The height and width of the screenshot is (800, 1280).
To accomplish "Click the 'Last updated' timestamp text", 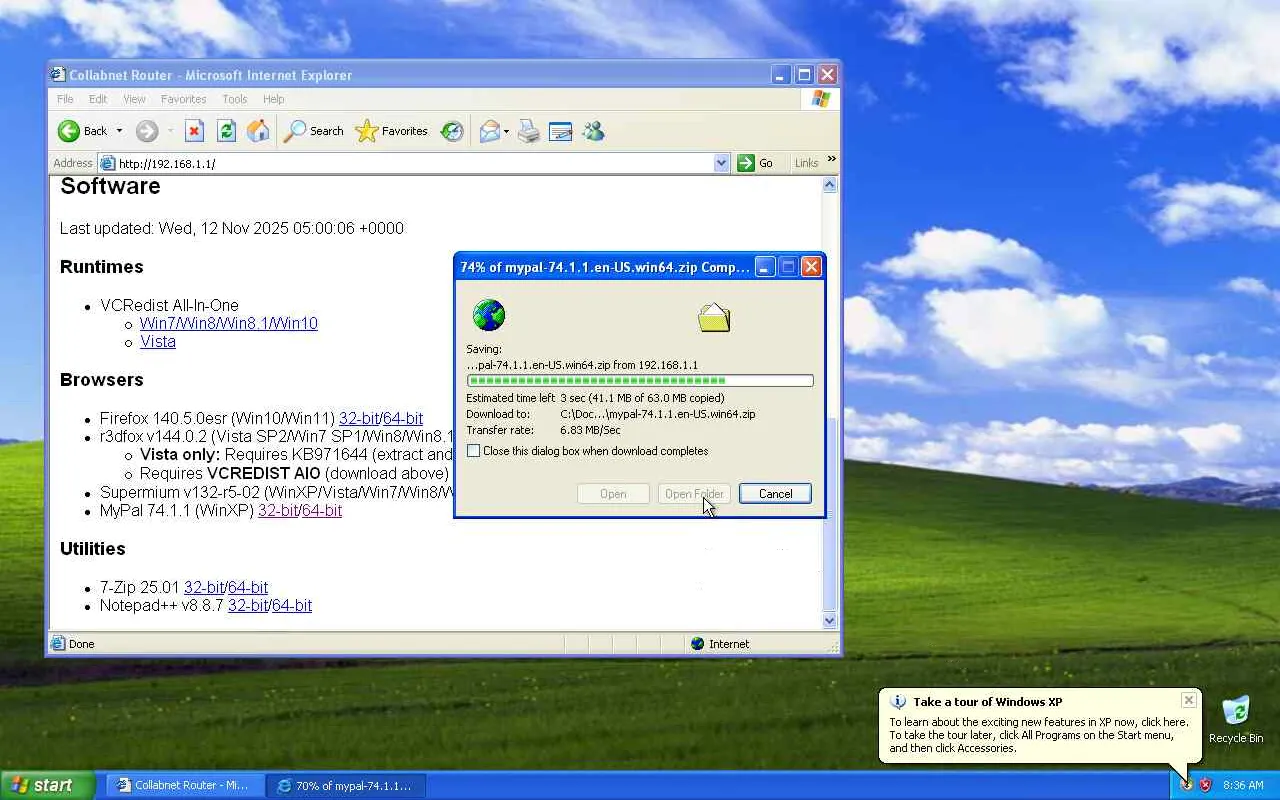I will 232,229.
